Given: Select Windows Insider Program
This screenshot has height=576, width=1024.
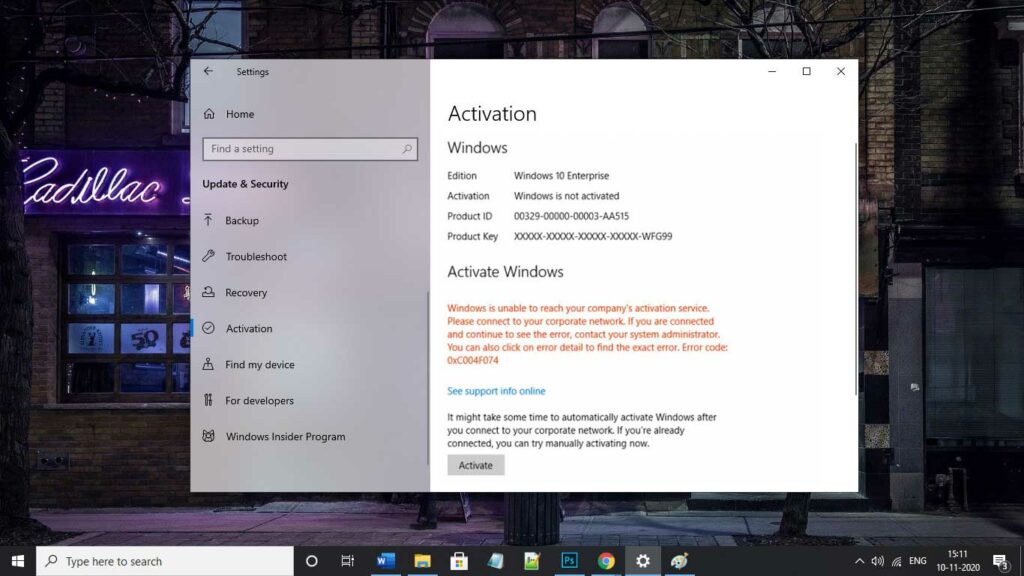Looking at the screenshot, I should tap(284, 436).
